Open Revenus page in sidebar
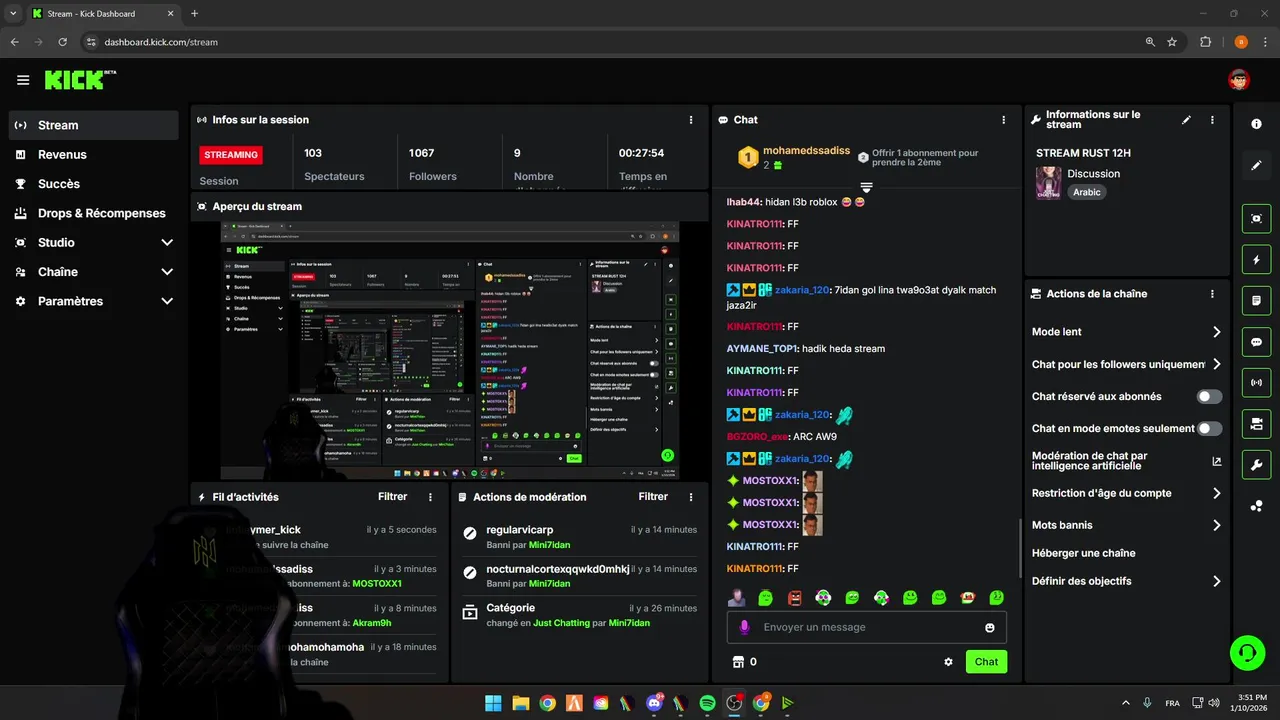Image resolution: width=1280 pixels, height=720 pixels. click(x=94, y=154)
